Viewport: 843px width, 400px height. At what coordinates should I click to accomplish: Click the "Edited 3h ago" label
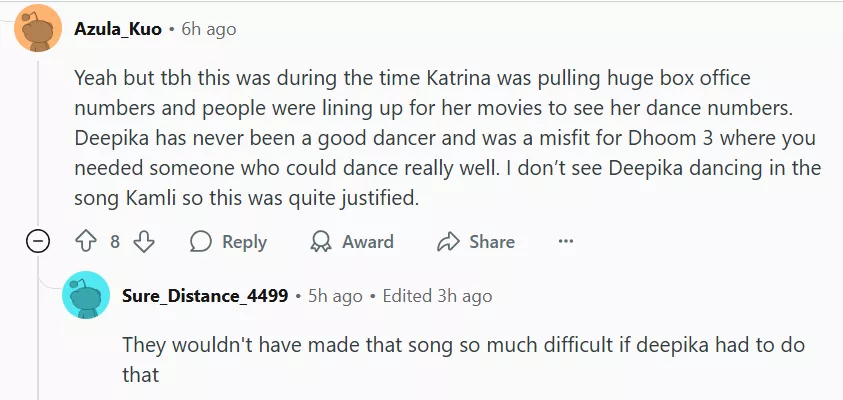(x=438, y=296)
